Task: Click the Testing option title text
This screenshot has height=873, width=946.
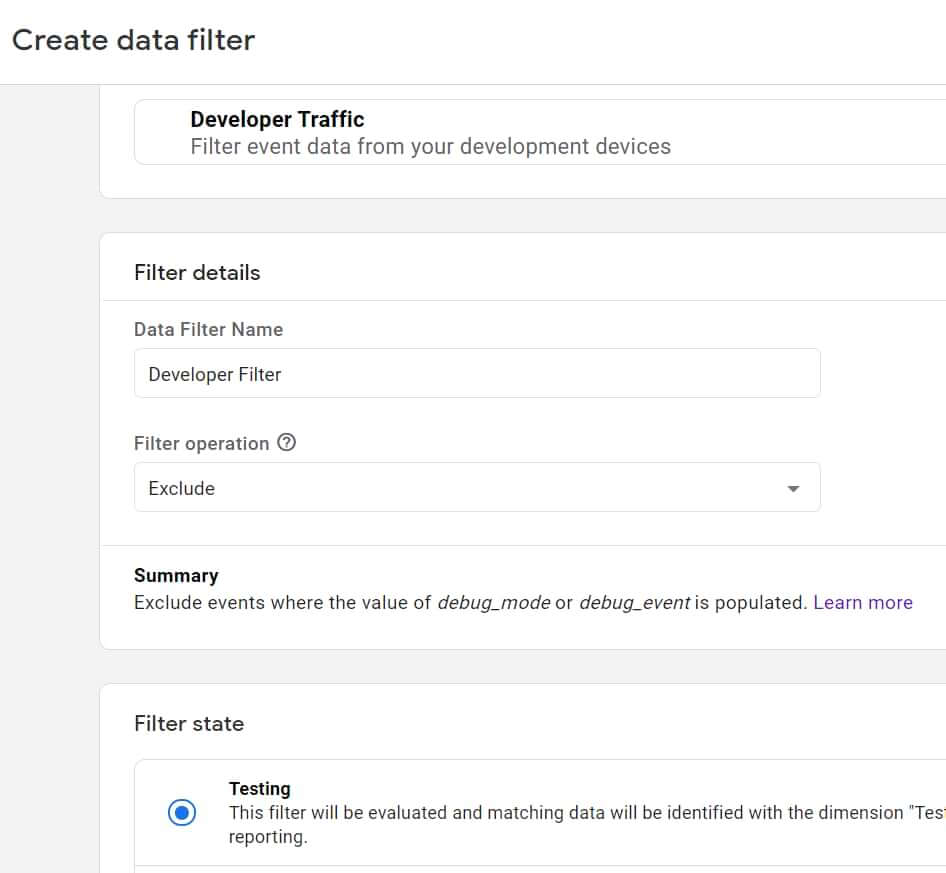Action: pos(259,788)
